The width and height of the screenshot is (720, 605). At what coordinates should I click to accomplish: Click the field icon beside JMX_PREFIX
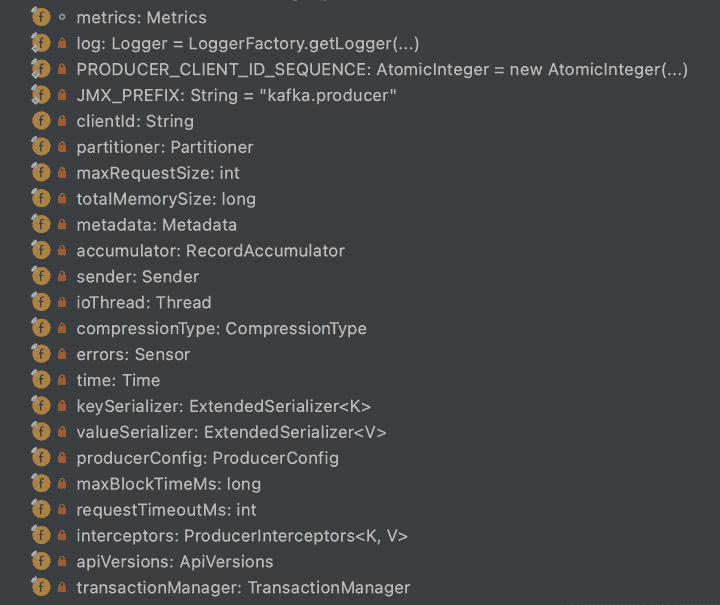click(x=41, y=95)
